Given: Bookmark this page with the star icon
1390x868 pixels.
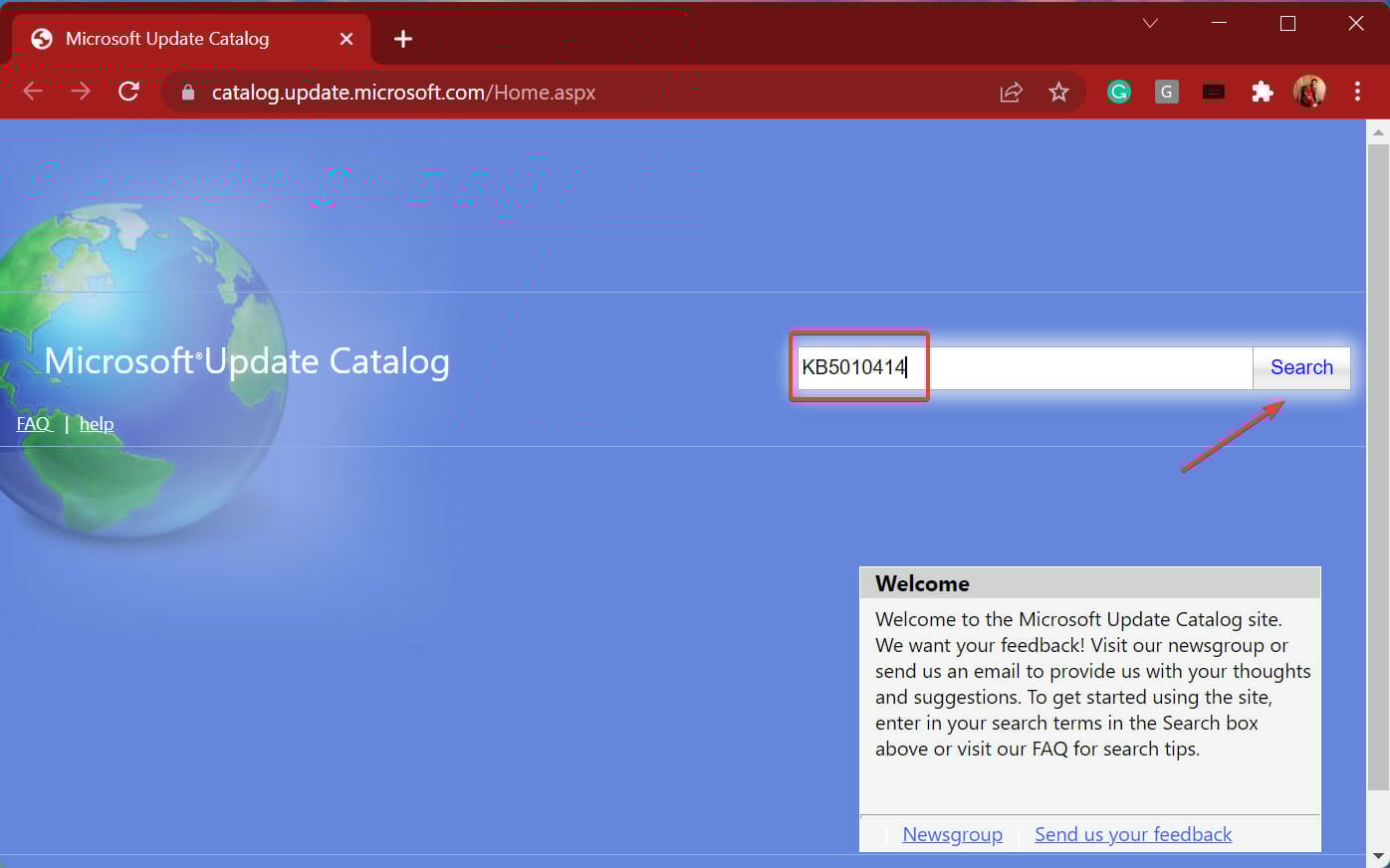Looking at the screenshot, I should (x=1058, y=93).
